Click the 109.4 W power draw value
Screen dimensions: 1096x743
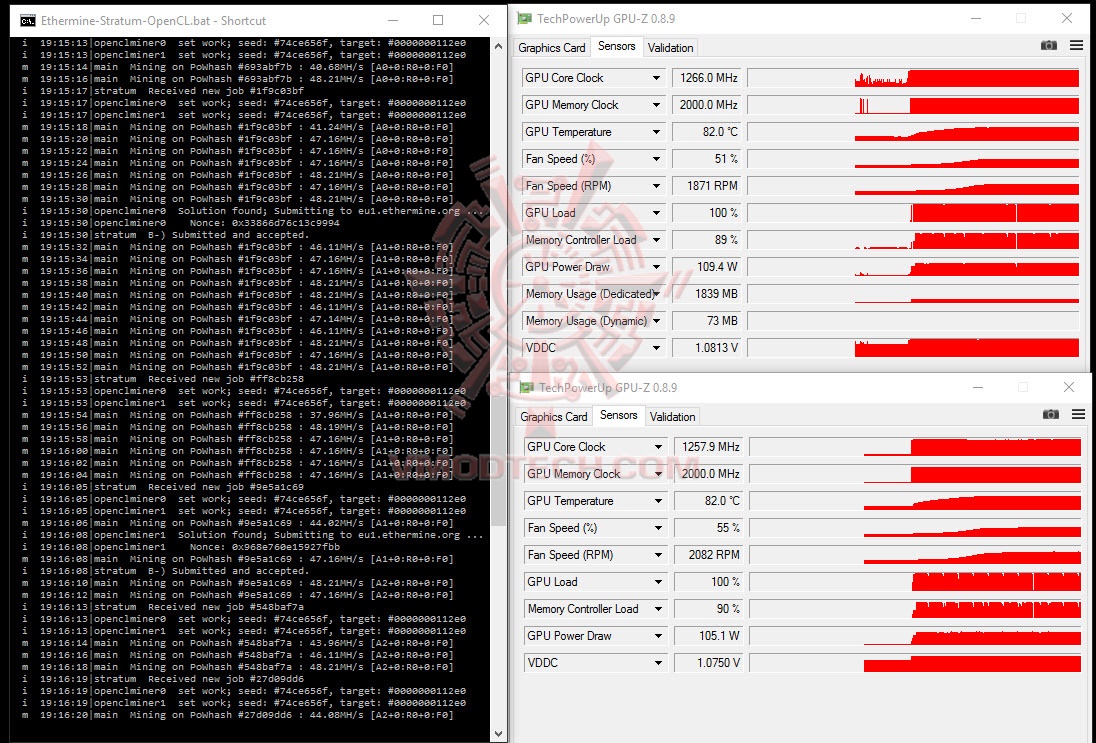click(706, 267)
